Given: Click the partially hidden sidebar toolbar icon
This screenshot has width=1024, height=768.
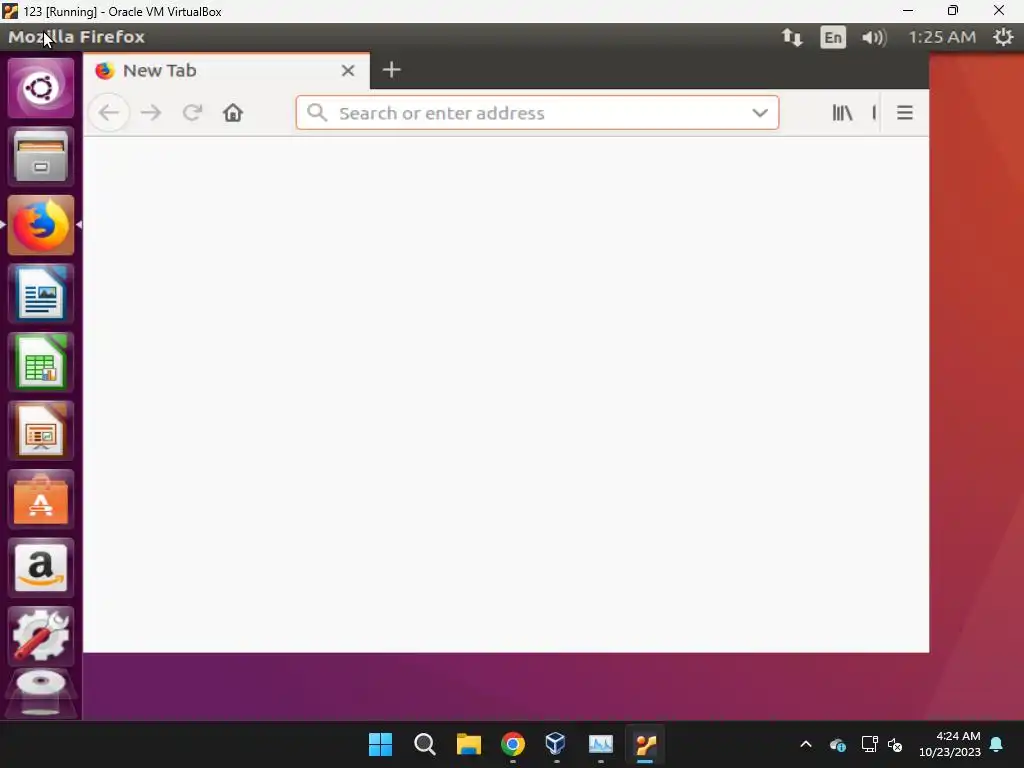Looking at the screenshot, I should point(874,112).
